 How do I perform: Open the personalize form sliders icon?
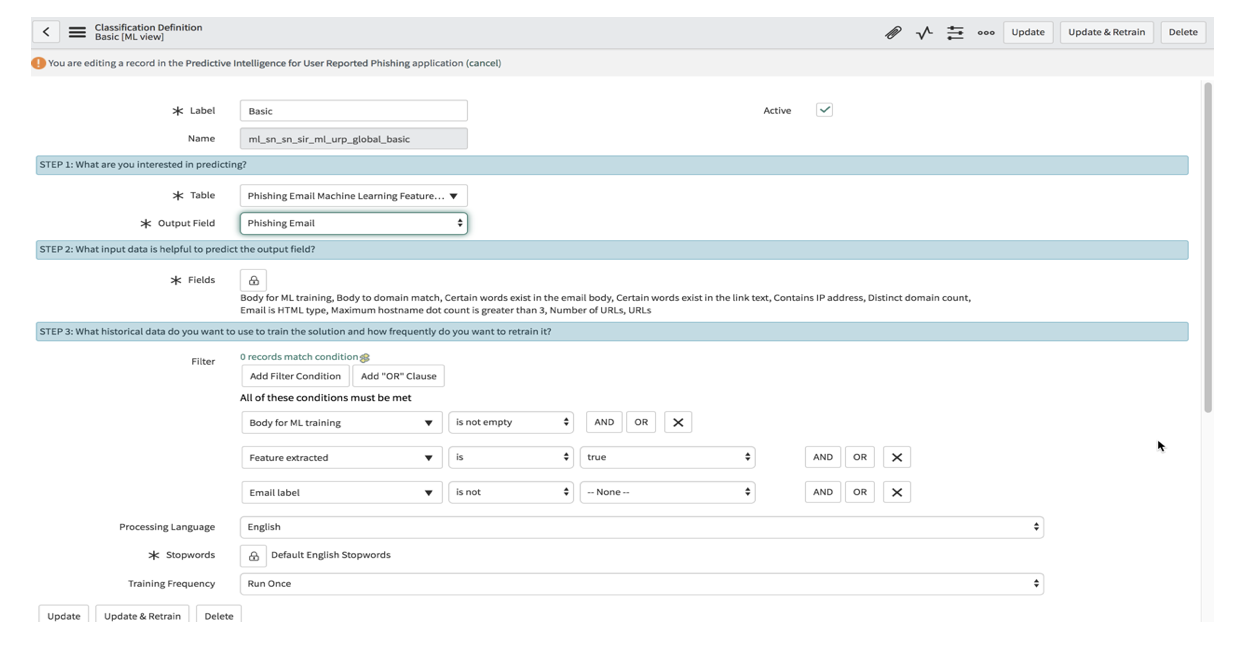(x=955, y=33)
